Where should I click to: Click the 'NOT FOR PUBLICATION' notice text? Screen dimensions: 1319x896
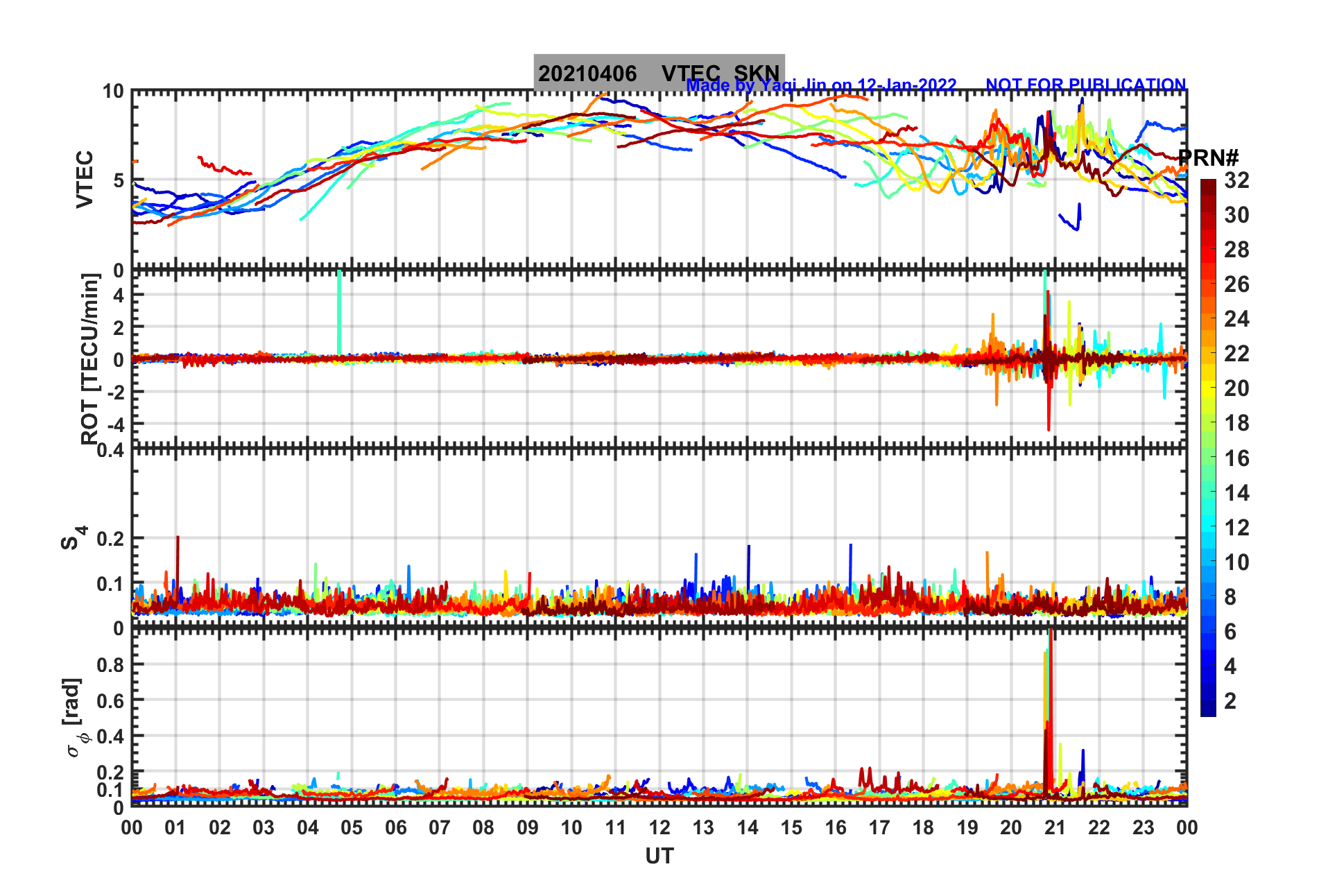point(1086,85)
